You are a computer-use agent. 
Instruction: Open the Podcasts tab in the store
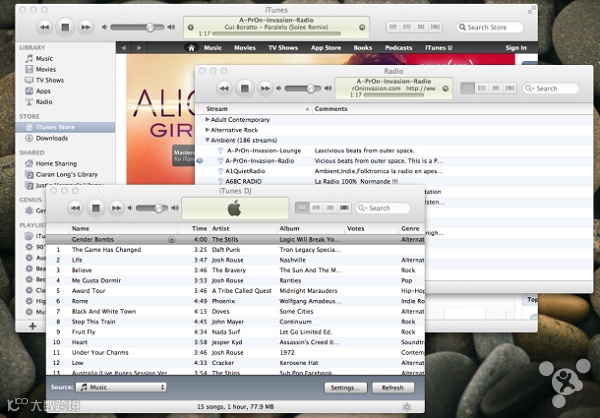point(399,48)
